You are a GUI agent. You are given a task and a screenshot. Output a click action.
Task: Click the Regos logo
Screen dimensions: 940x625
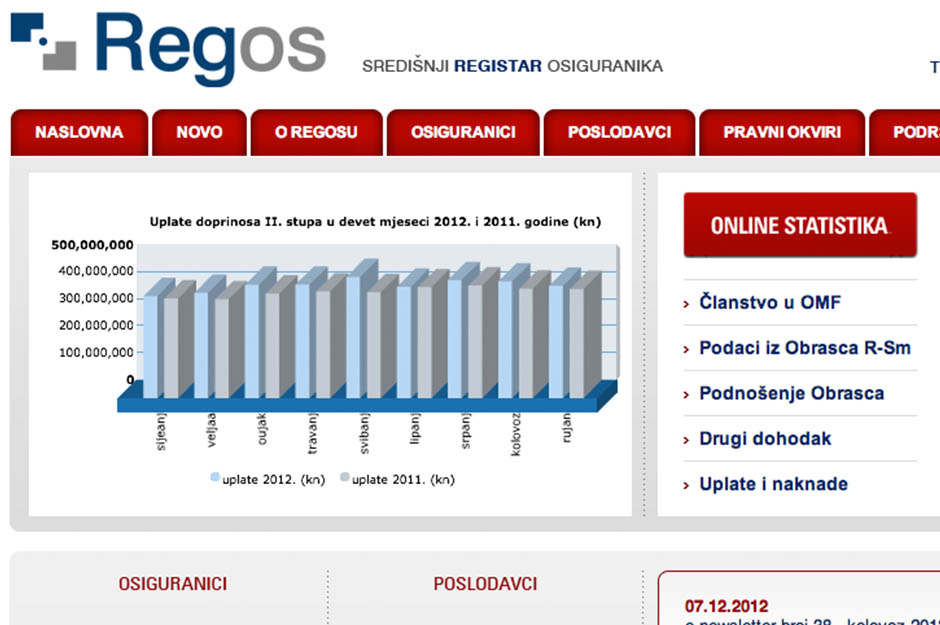point(168,49)
